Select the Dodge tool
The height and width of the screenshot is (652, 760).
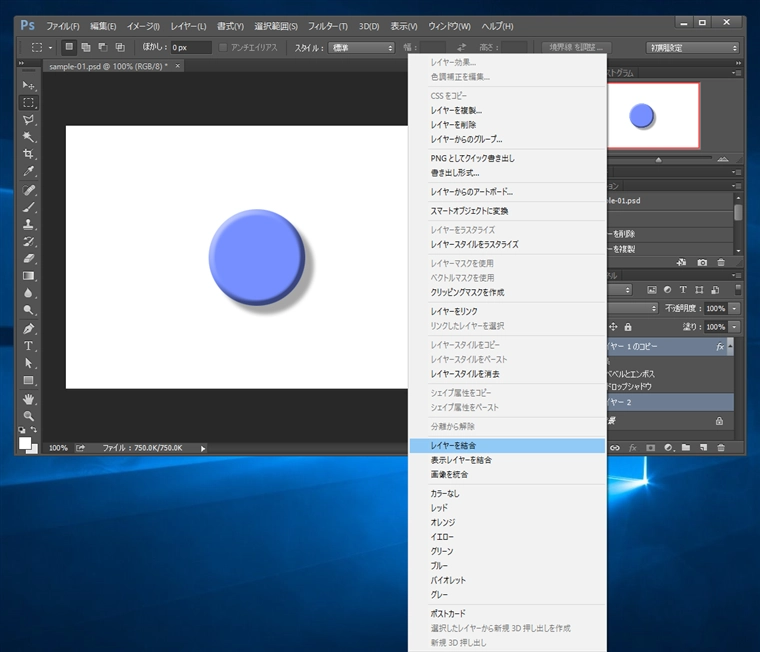(x=28, y=310)
